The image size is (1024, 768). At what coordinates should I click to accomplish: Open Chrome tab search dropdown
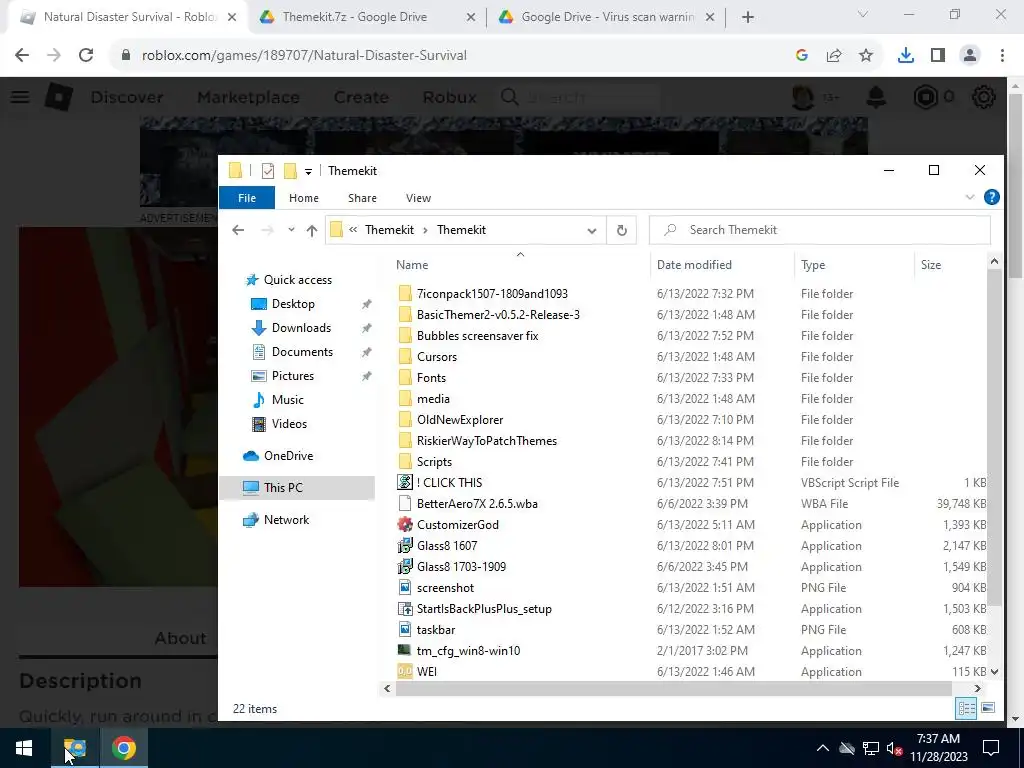[x=862, y=14]
